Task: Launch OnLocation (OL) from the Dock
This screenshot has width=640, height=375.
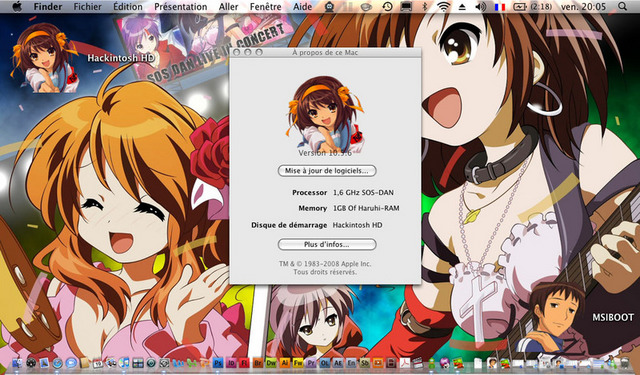Action: pos(325,363)
